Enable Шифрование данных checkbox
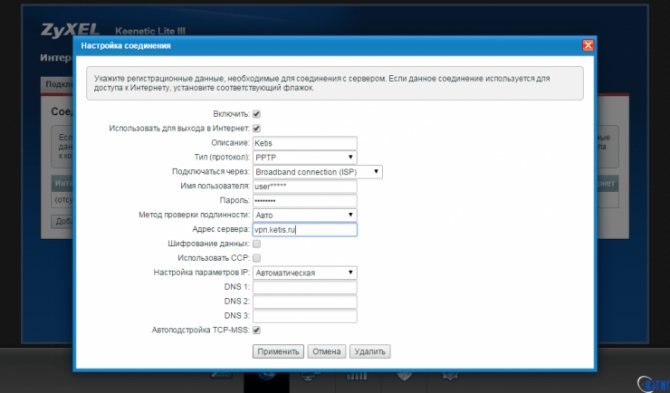 pyautogui.click(x=256, y=244)
